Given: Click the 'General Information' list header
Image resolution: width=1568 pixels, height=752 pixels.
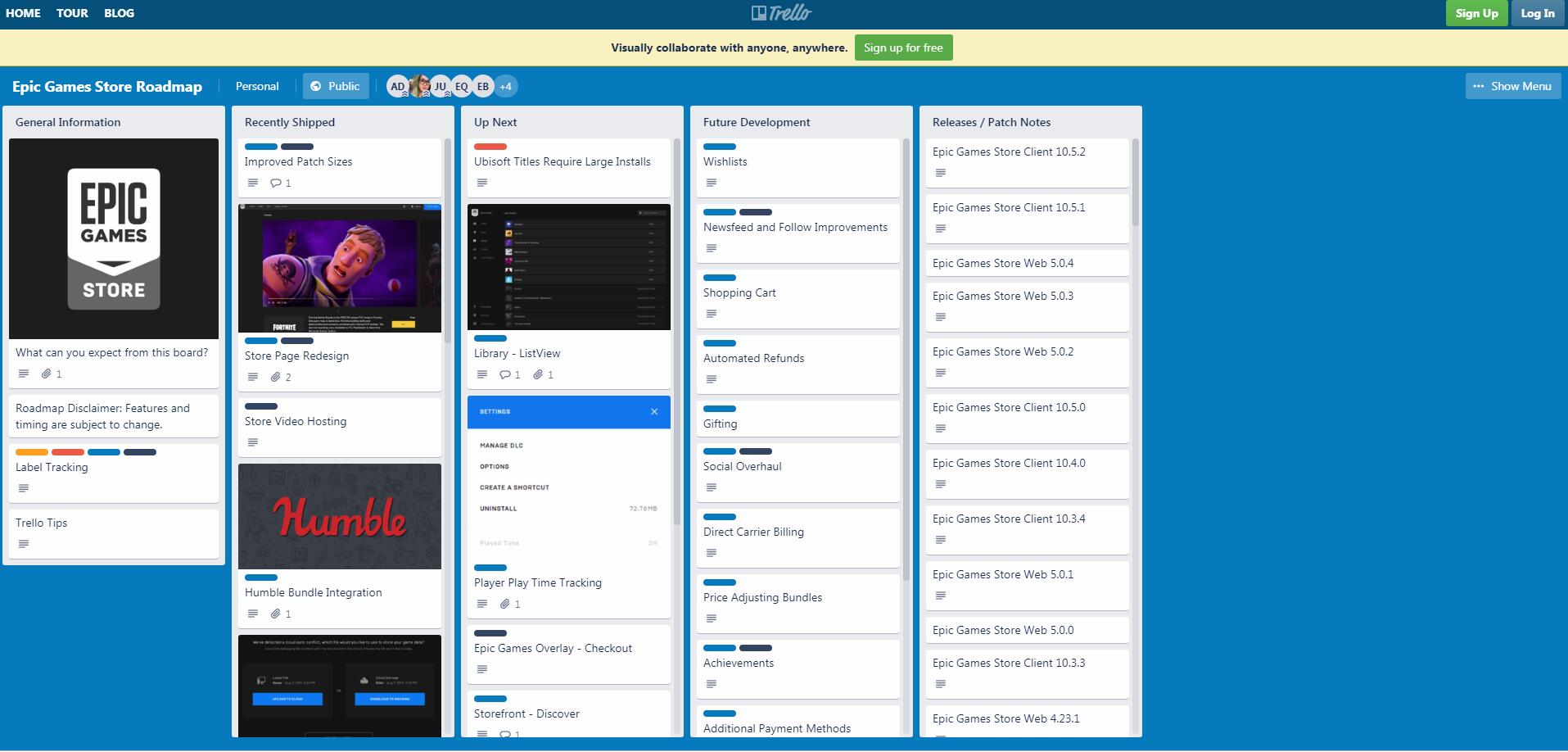Looking at the screenshot, I should click(68, 122).
